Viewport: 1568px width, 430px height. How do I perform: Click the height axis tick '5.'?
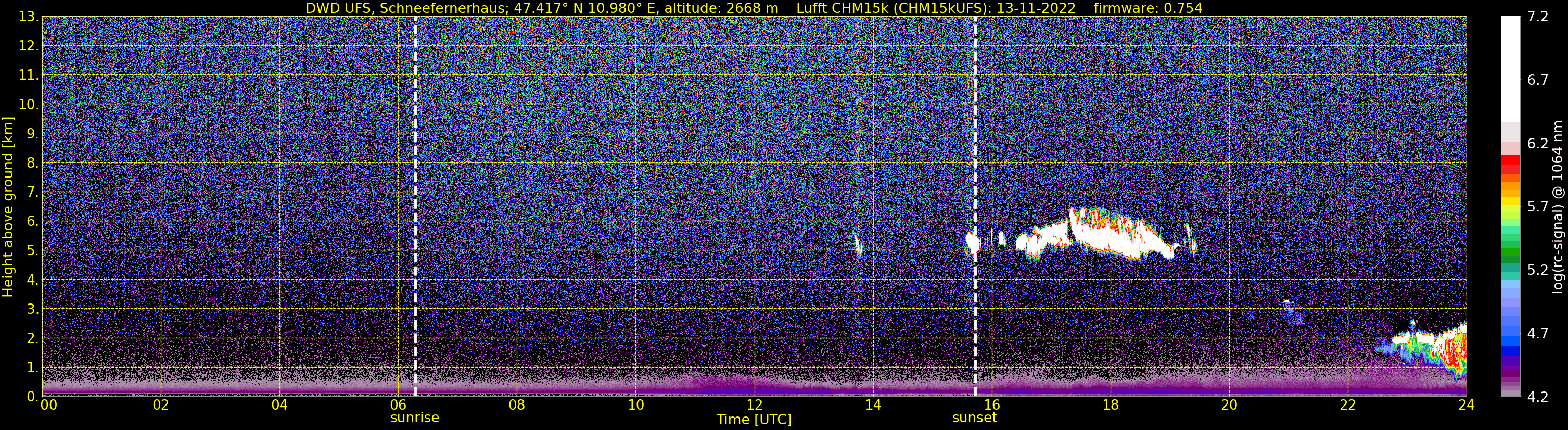pos(32,251)
